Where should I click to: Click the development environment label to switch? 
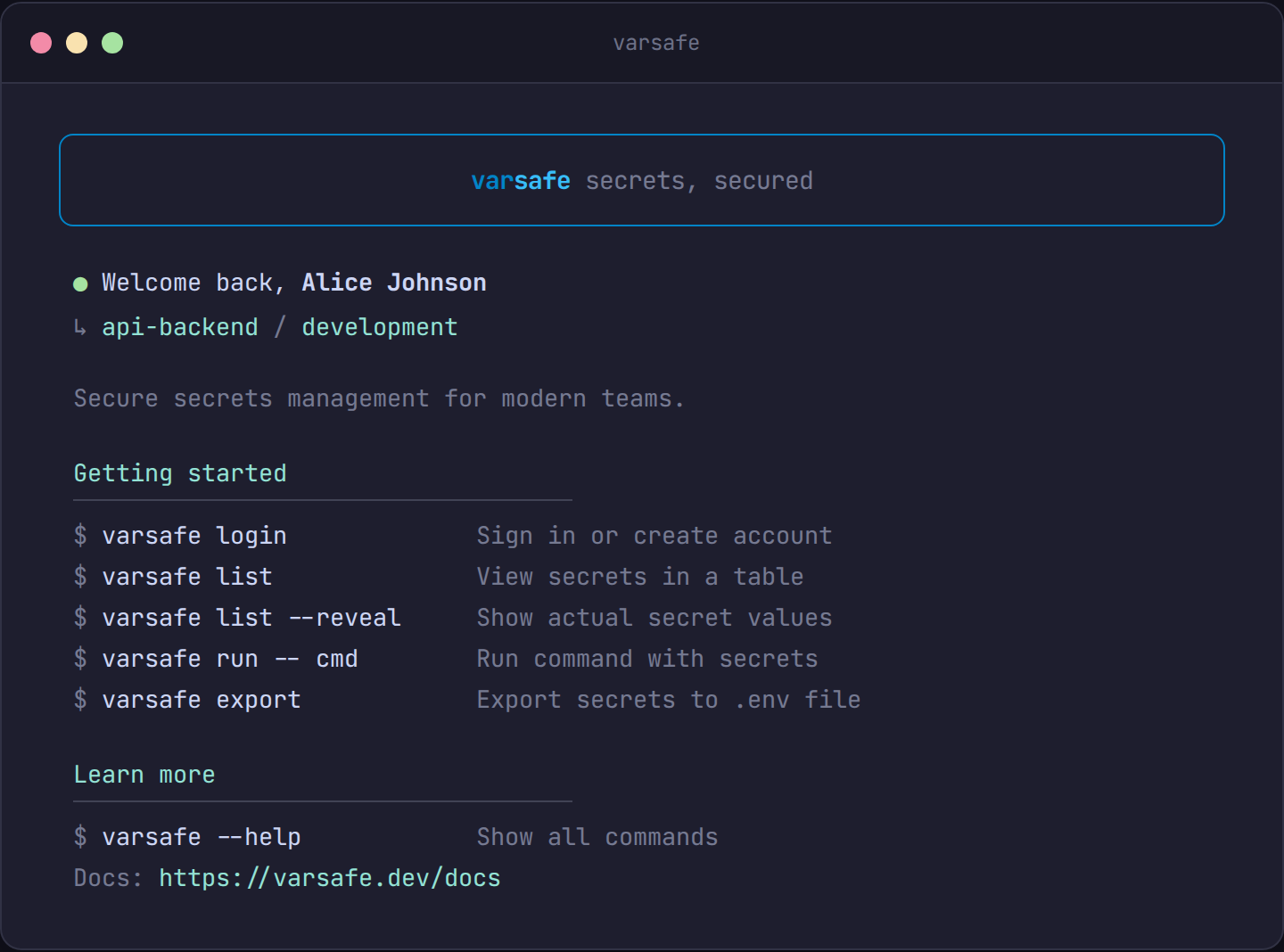pyautogui.click(x=379, y=327)
